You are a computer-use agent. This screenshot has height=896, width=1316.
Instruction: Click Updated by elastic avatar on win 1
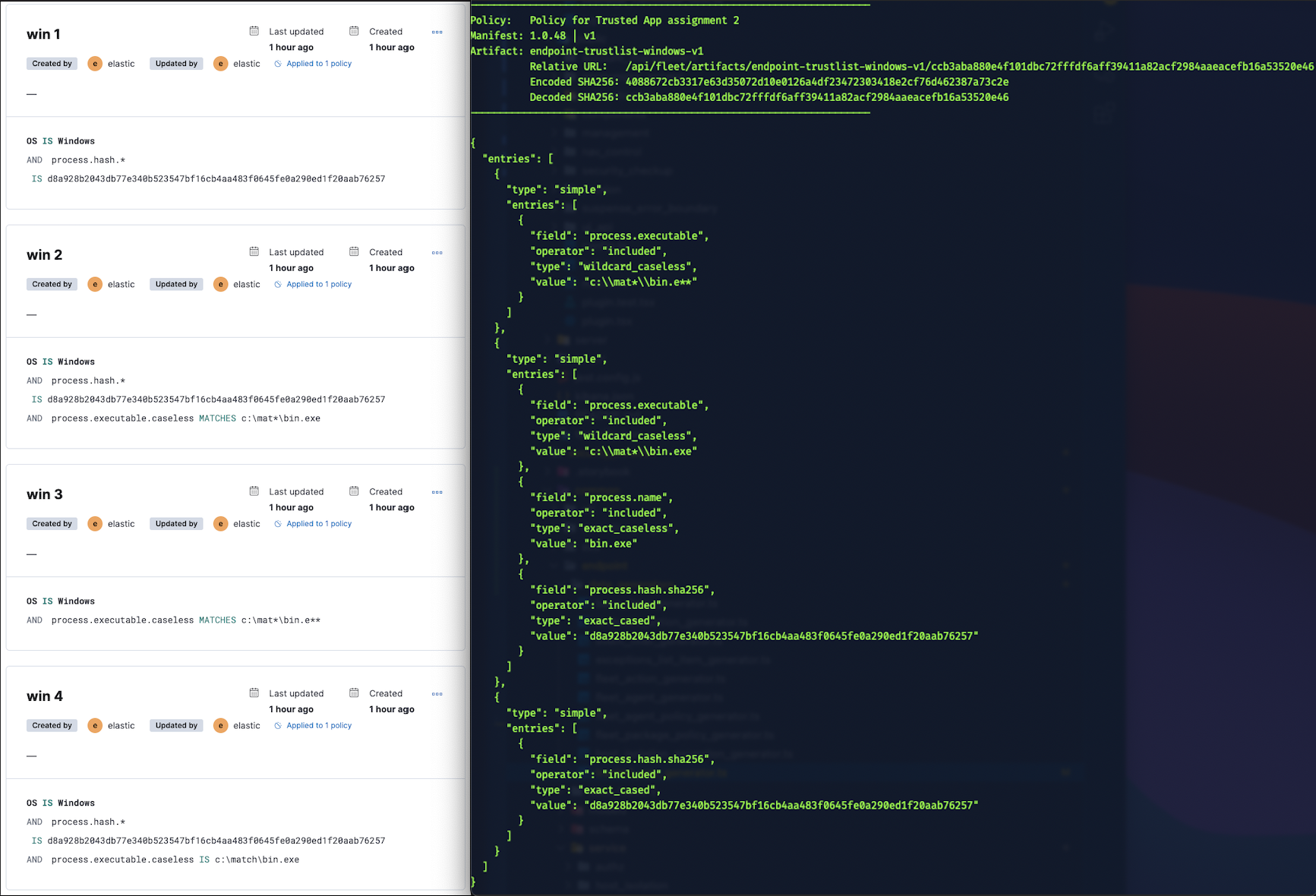tap(221, 64)
